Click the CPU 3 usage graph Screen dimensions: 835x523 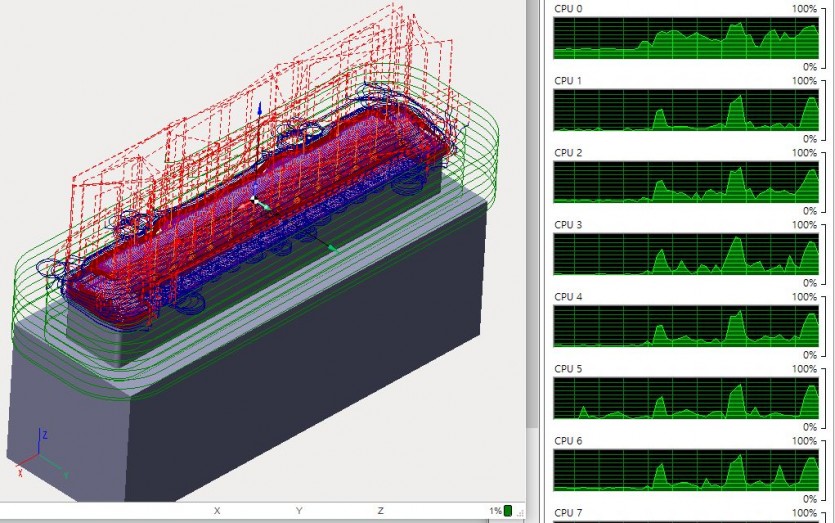(686, 255)
